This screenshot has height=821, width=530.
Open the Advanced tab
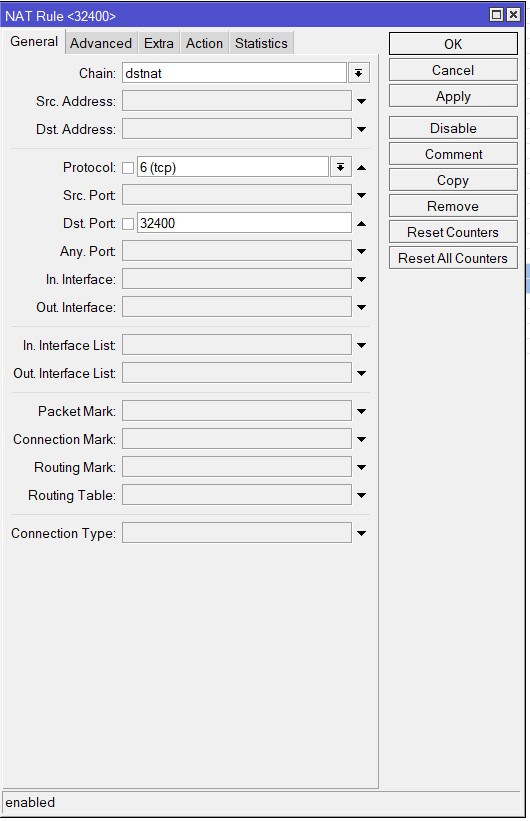tap(101, 43)
